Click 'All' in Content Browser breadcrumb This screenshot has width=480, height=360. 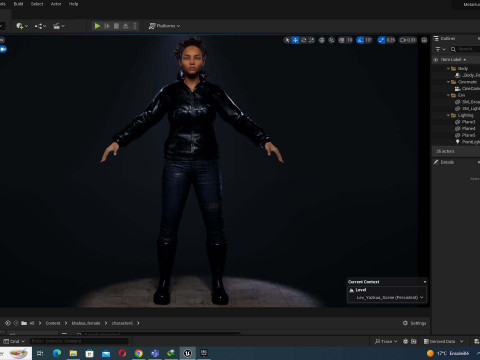point(32,323)
